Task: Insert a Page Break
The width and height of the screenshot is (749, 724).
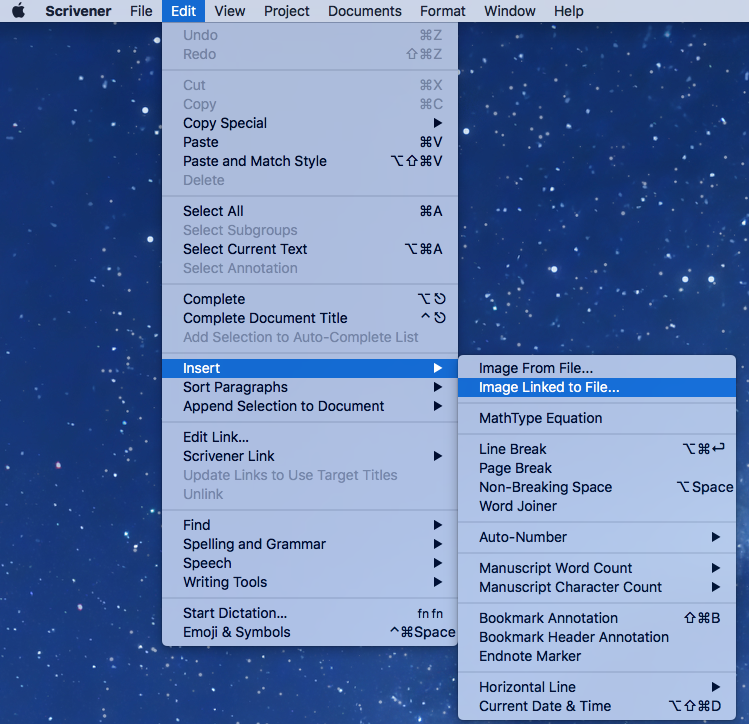Action: click(597, 468)
